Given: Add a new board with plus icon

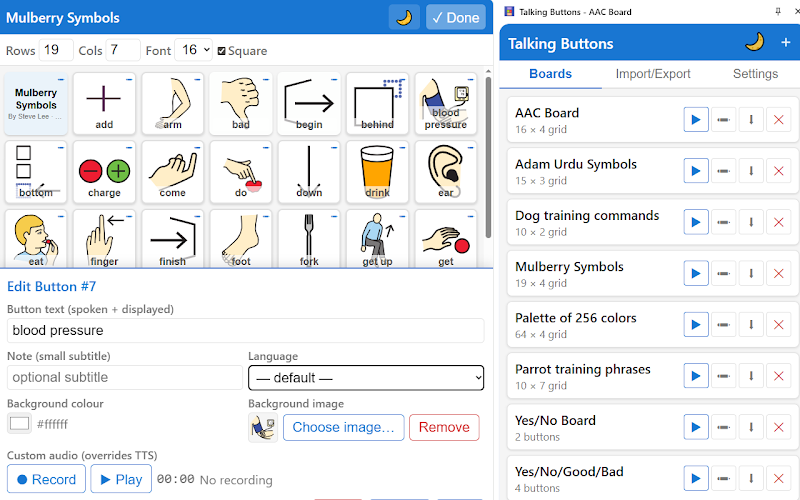Looking at the screenshot, I should pyautogui.click(x=786, y=42).
